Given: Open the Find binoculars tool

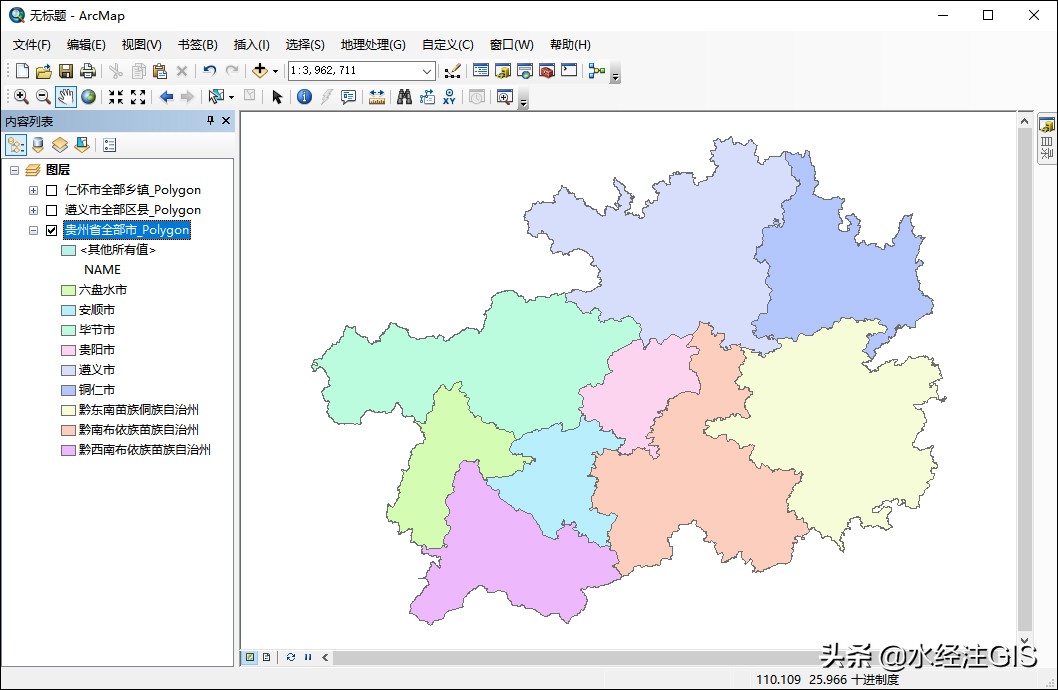Looking at the screenshot, I should click(404, 97).
